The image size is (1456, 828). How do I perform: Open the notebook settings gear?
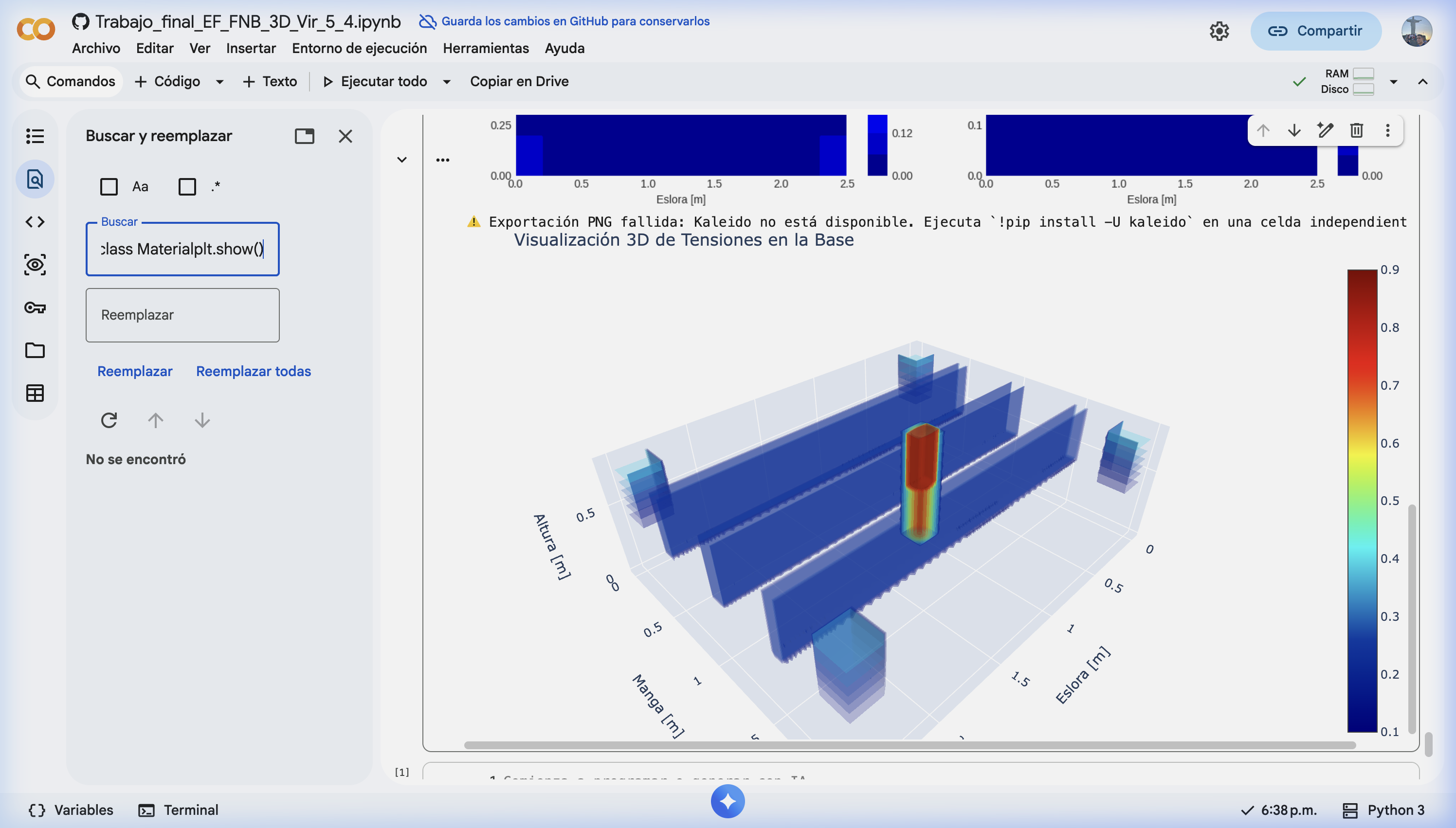pos(1219,31)
